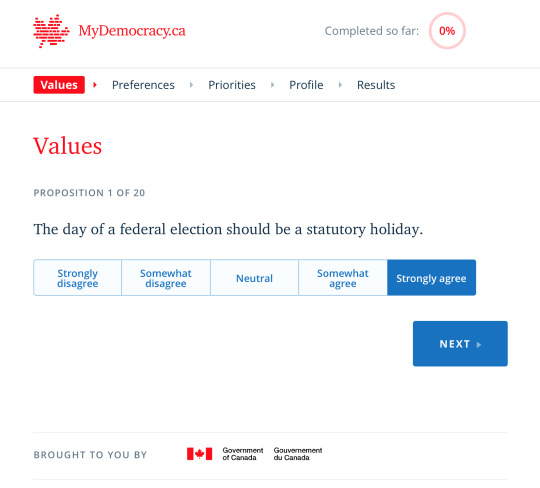Viewport: 540px width, 488px height.
Task: Click the MyDemocracy.ca site title text
Action: (132, 31)
